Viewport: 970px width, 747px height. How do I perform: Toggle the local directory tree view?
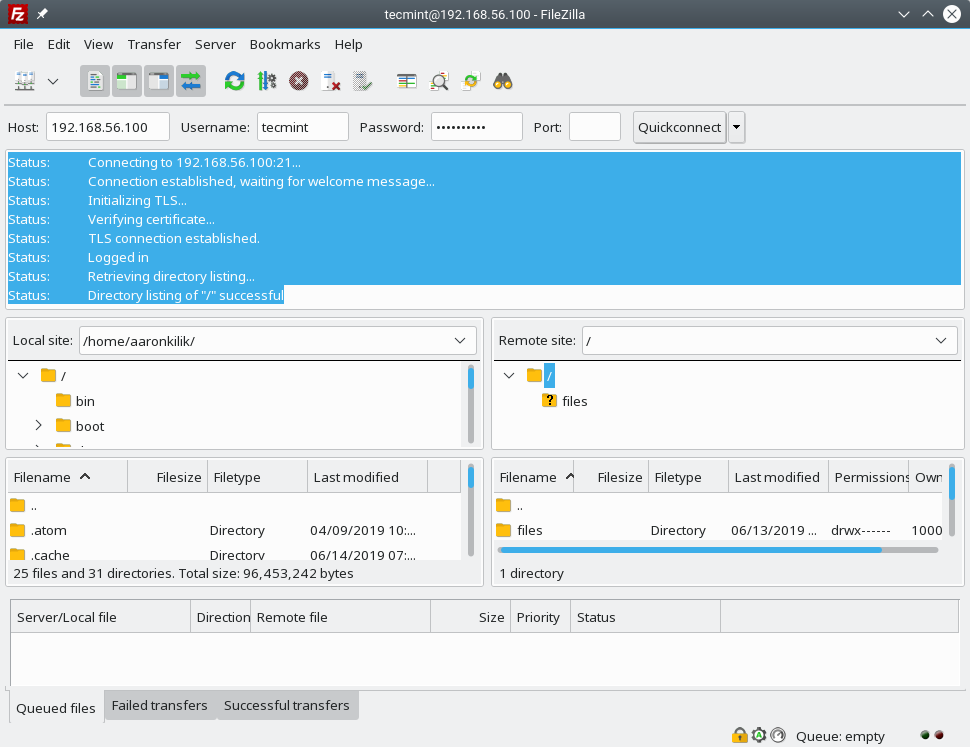tap(127, 81)
